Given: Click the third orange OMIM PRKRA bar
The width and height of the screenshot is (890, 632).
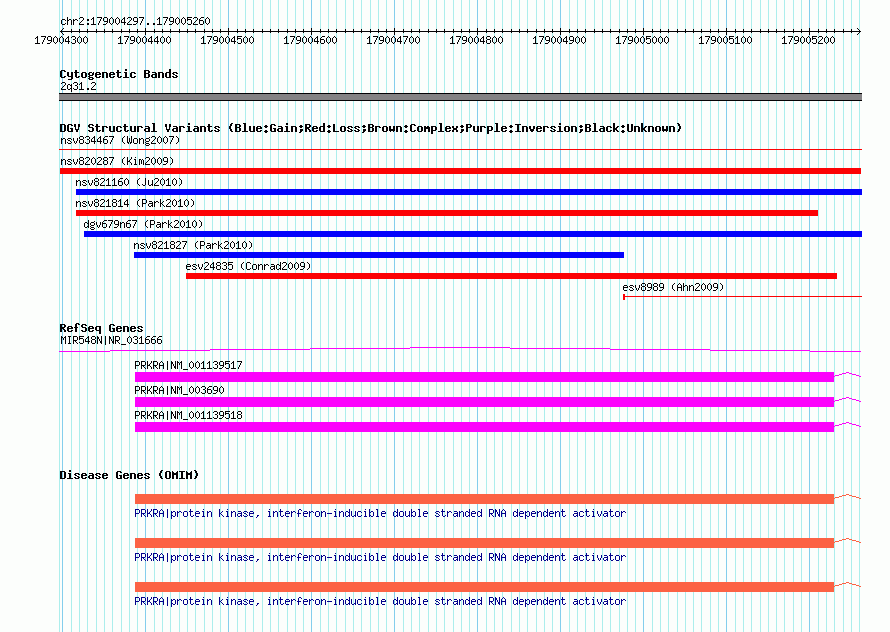Looking at the screenshot, I should pos(484,587).
